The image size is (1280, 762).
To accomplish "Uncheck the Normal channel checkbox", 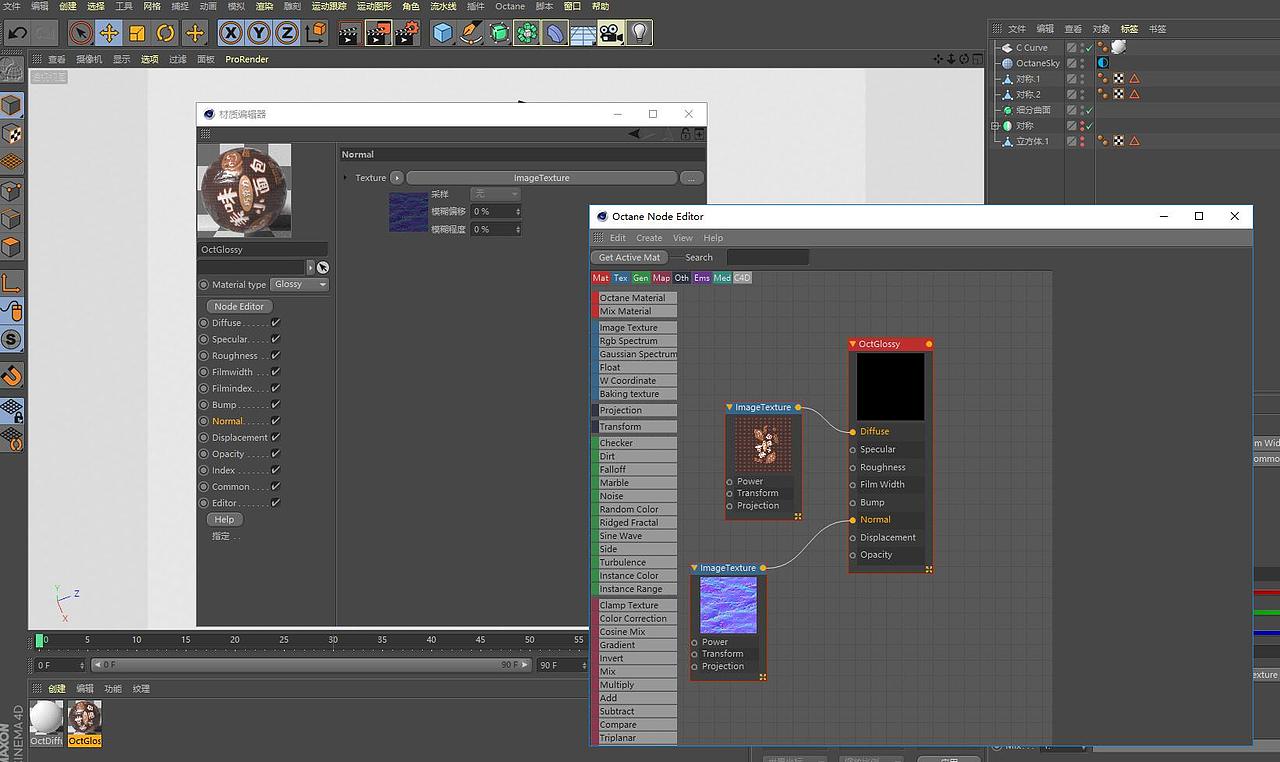I will pos(276,421).
